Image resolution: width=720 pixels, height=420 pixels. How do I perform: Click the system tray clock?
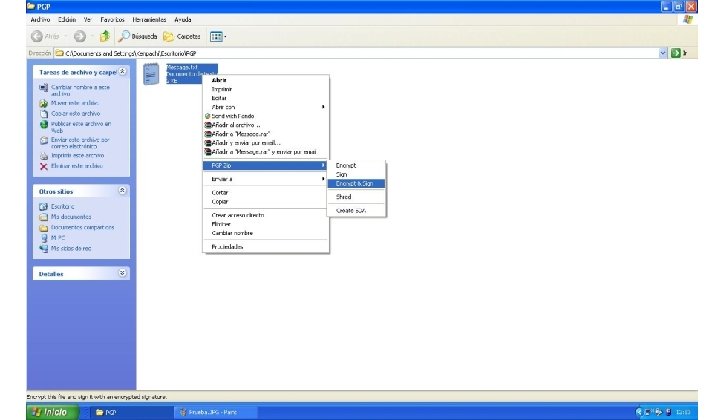684,412
